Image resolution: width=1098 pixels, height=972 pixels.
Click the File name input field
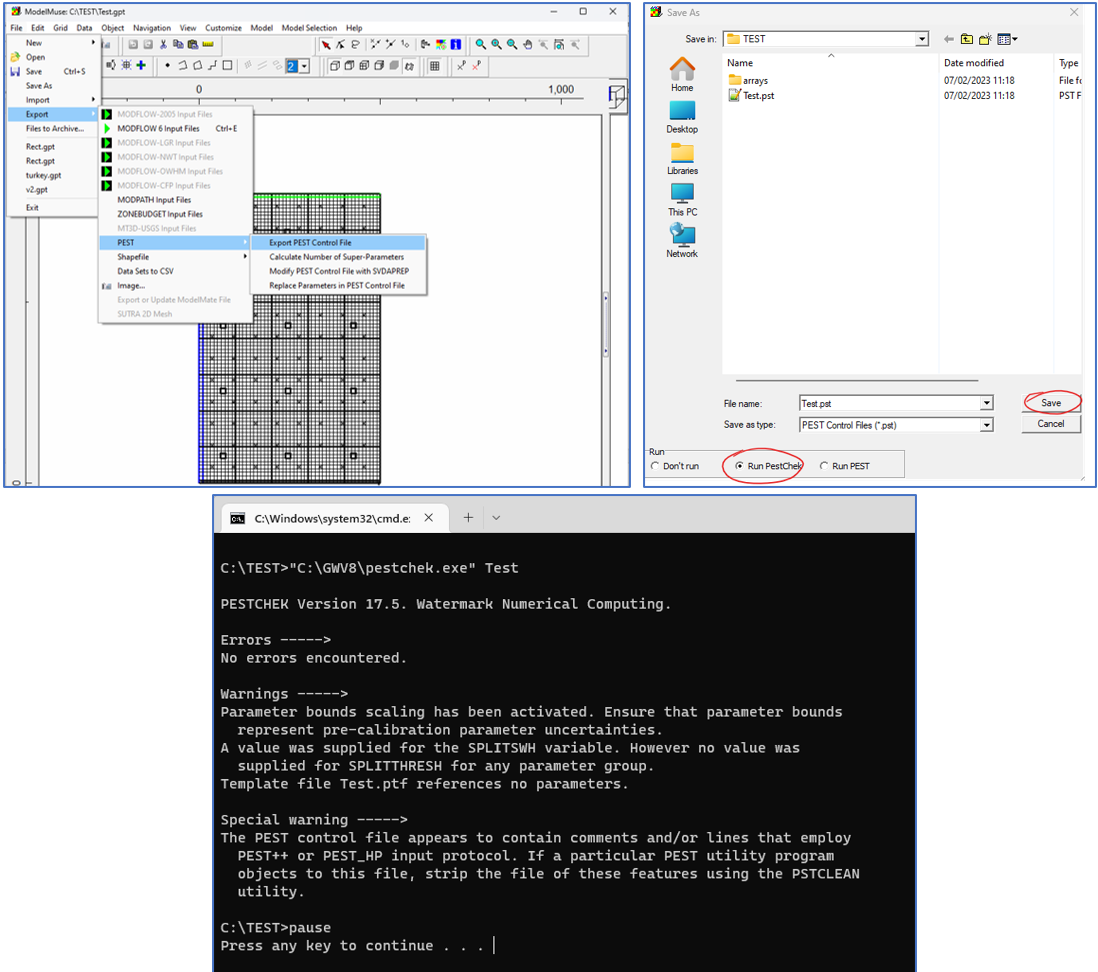point(890,403)
